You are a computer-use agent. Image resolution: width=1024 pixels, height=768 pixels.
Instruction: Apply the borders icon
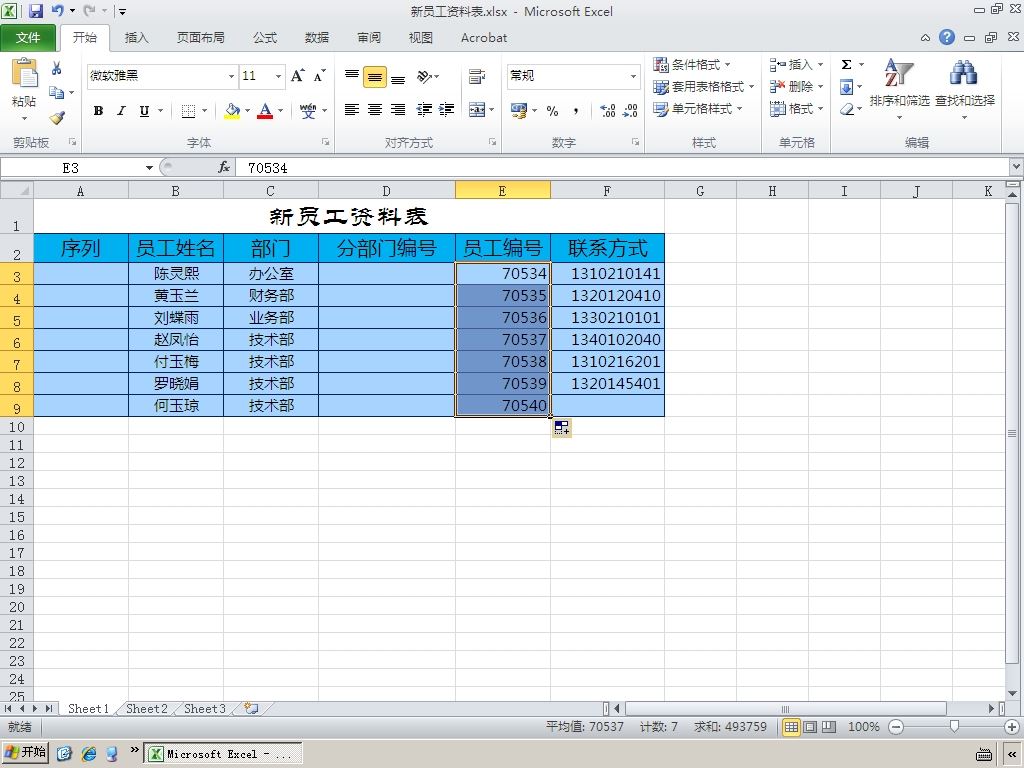click(188, 110)
